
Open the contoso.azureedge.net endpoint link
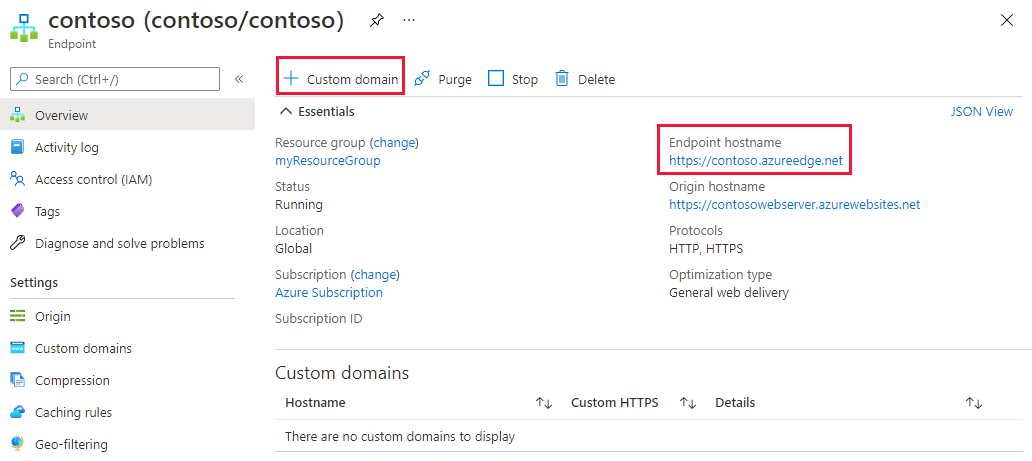click(x=756, y=161)
